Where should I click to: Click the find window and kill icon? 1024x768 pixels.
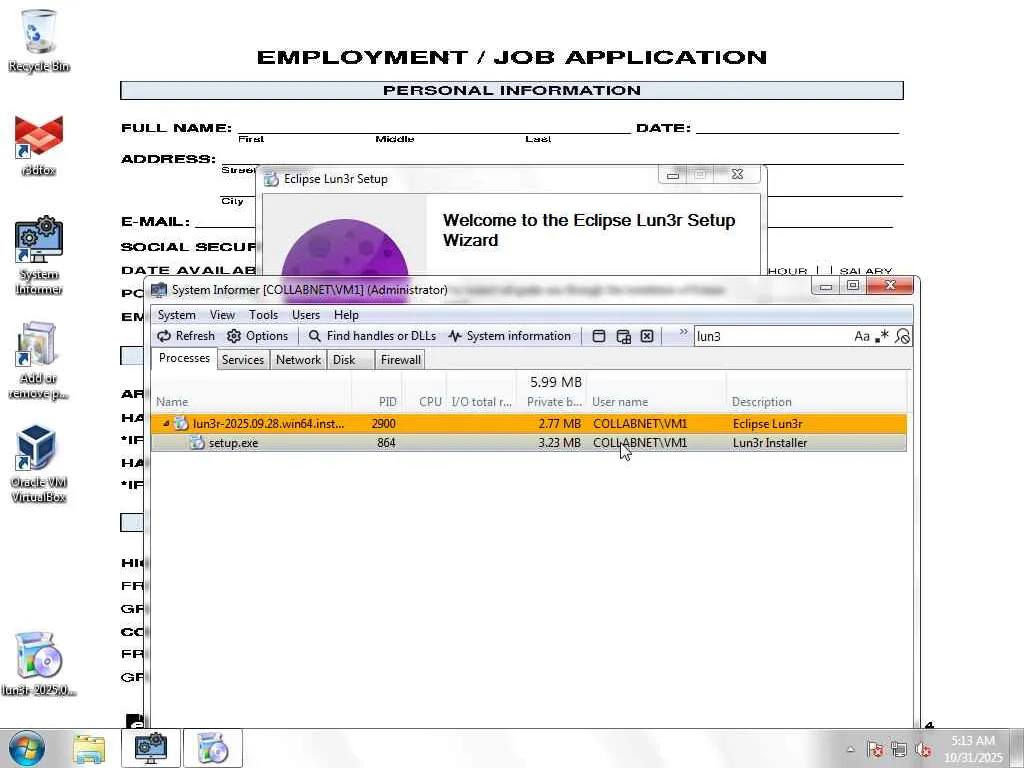(x=647, y=336)
